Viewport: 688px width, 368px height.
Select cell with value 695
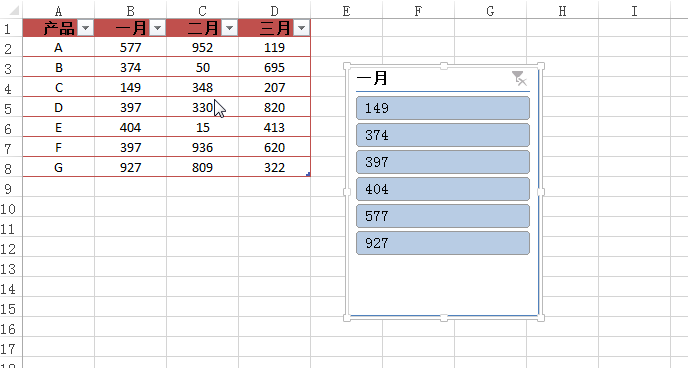tap(274, 67)
